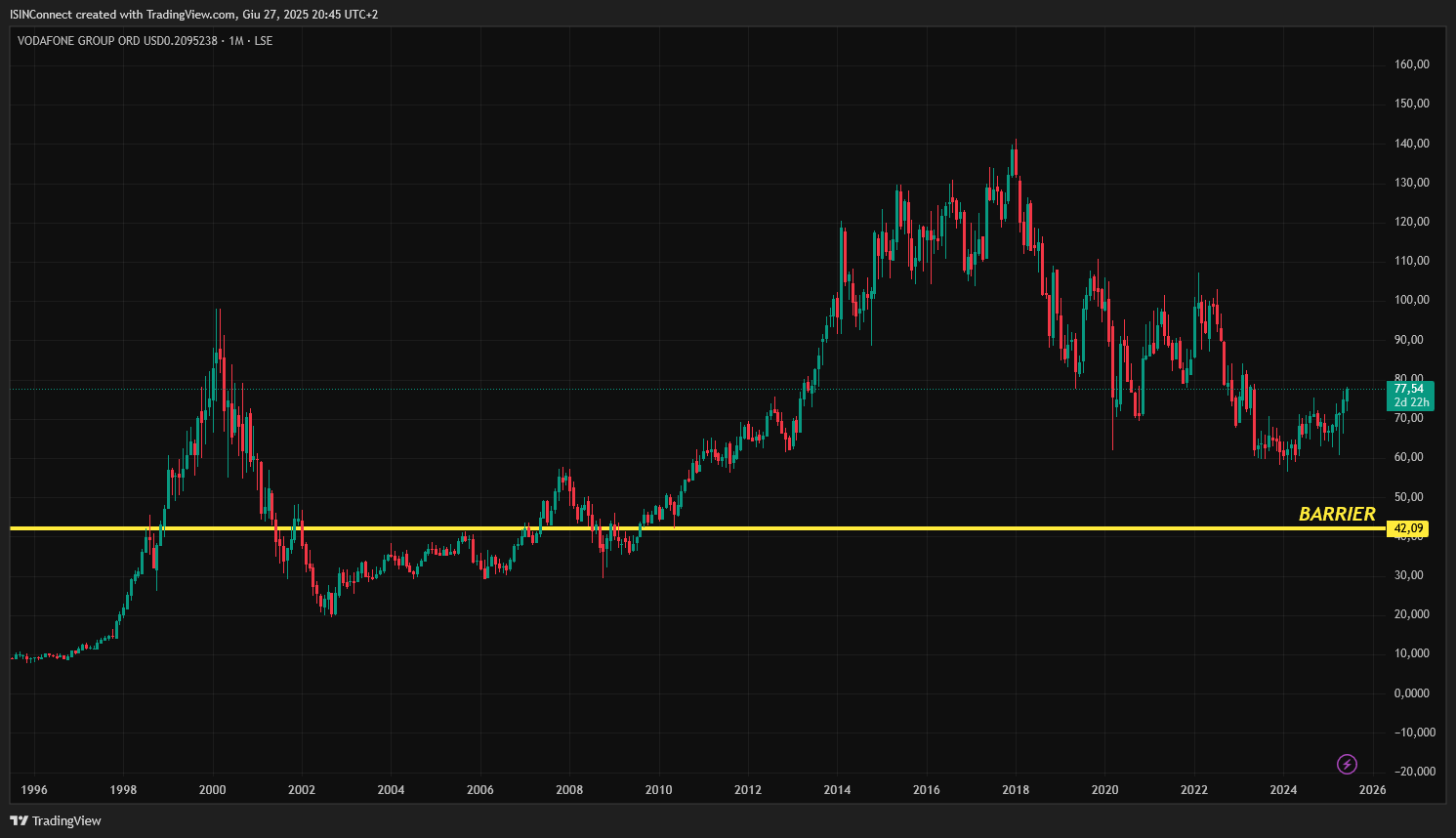Select the yellow horizontal barrier line
Viewport: 1456px width, 838px height.
coord(697,528)
